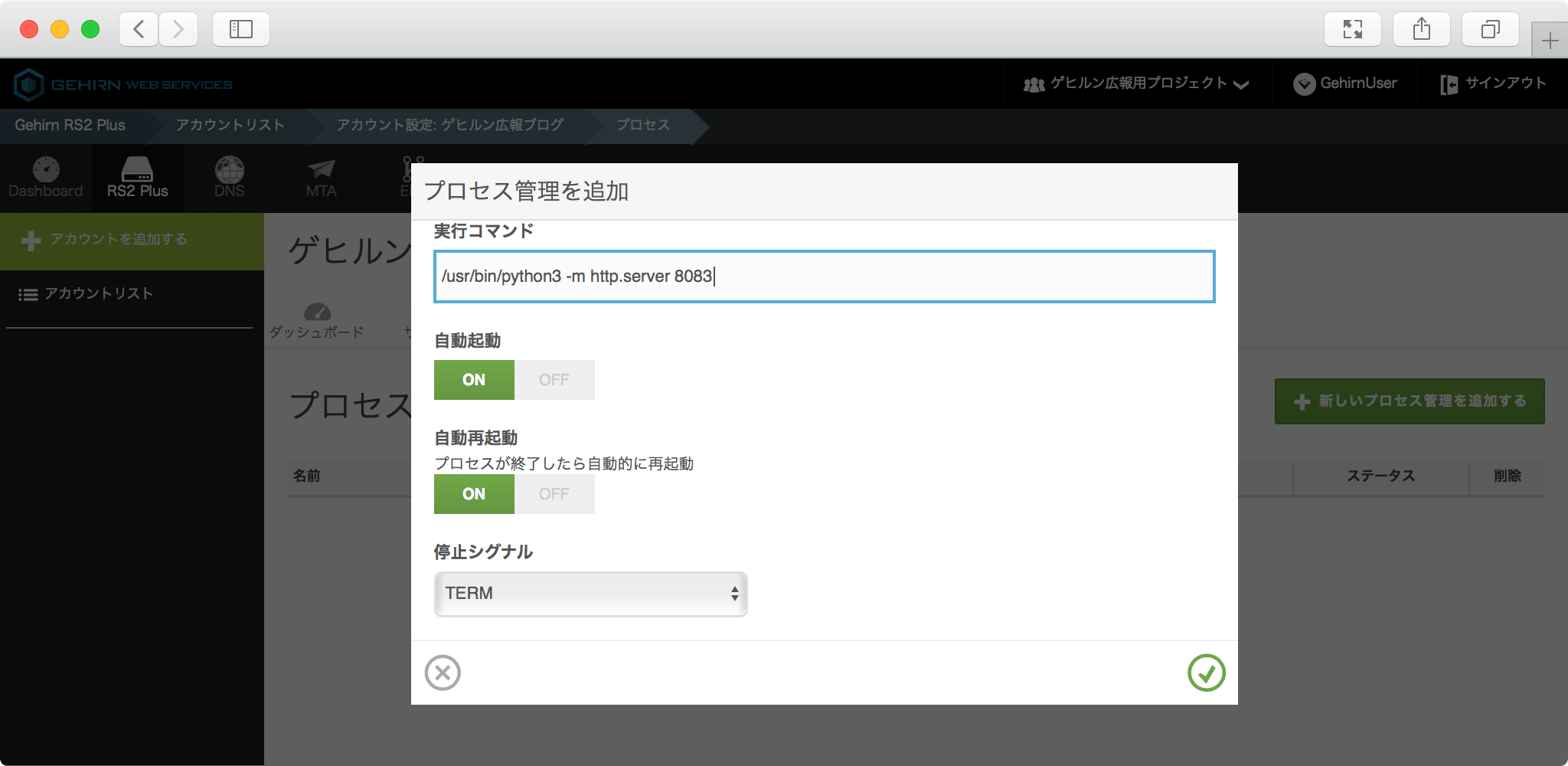
Task: Turn 自動再起動 switch OFF
Action: tap(554, 494)
